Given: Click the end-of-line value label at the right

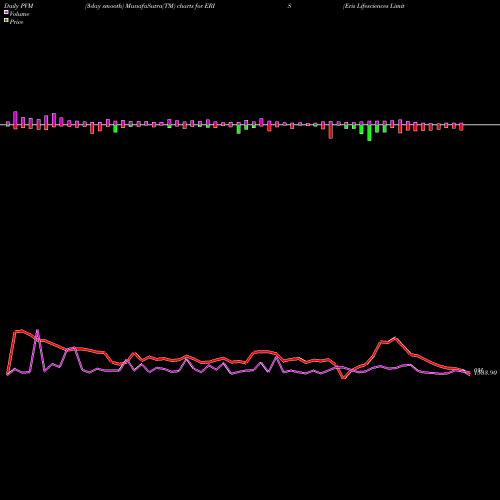Looking at the screenshot, I should click(485, 372).
